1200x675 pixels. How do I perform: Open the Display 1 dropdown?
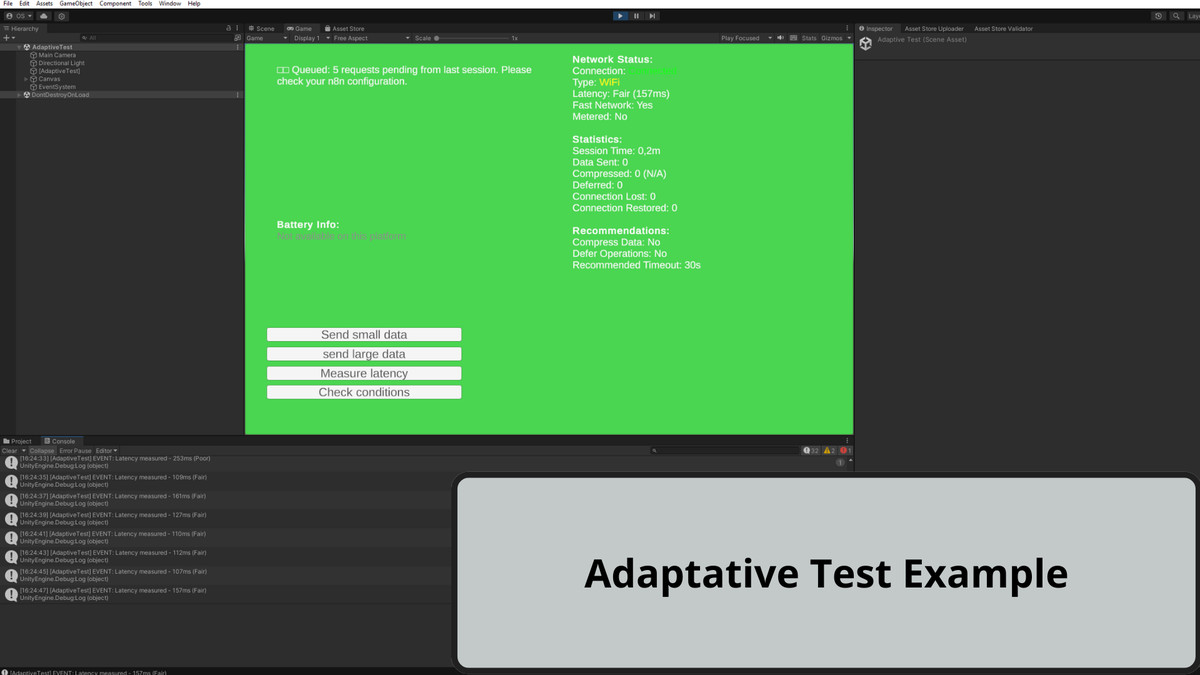click(x=310, y=38)
